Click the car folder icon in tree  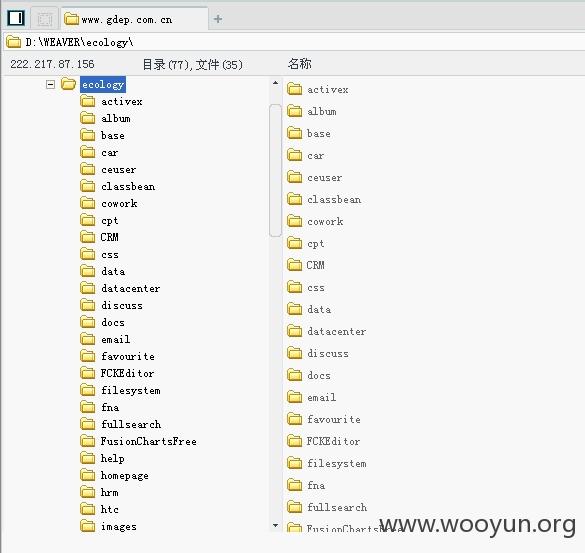tap(88, 152)
